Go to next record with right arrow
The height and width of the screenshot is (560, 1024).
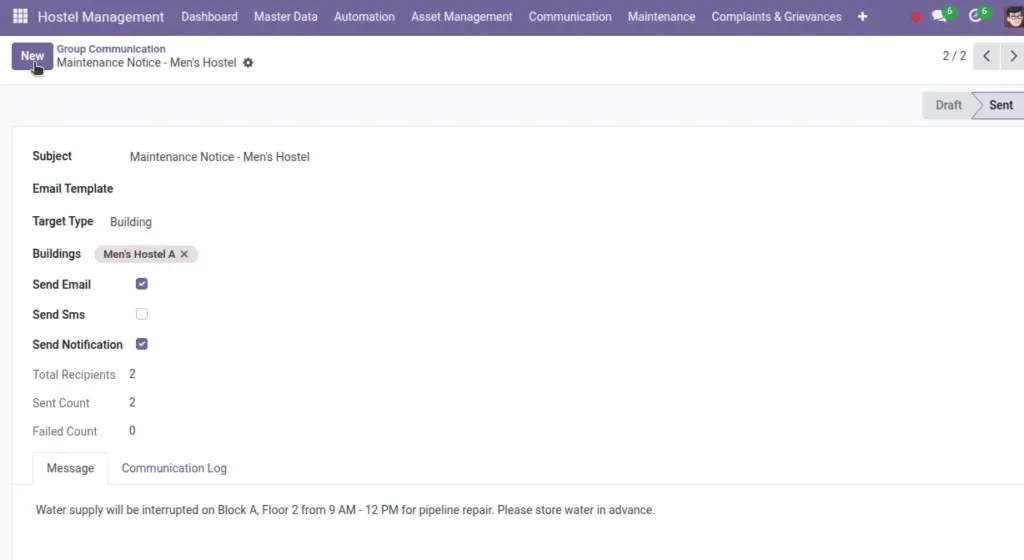coord(1013,56)
